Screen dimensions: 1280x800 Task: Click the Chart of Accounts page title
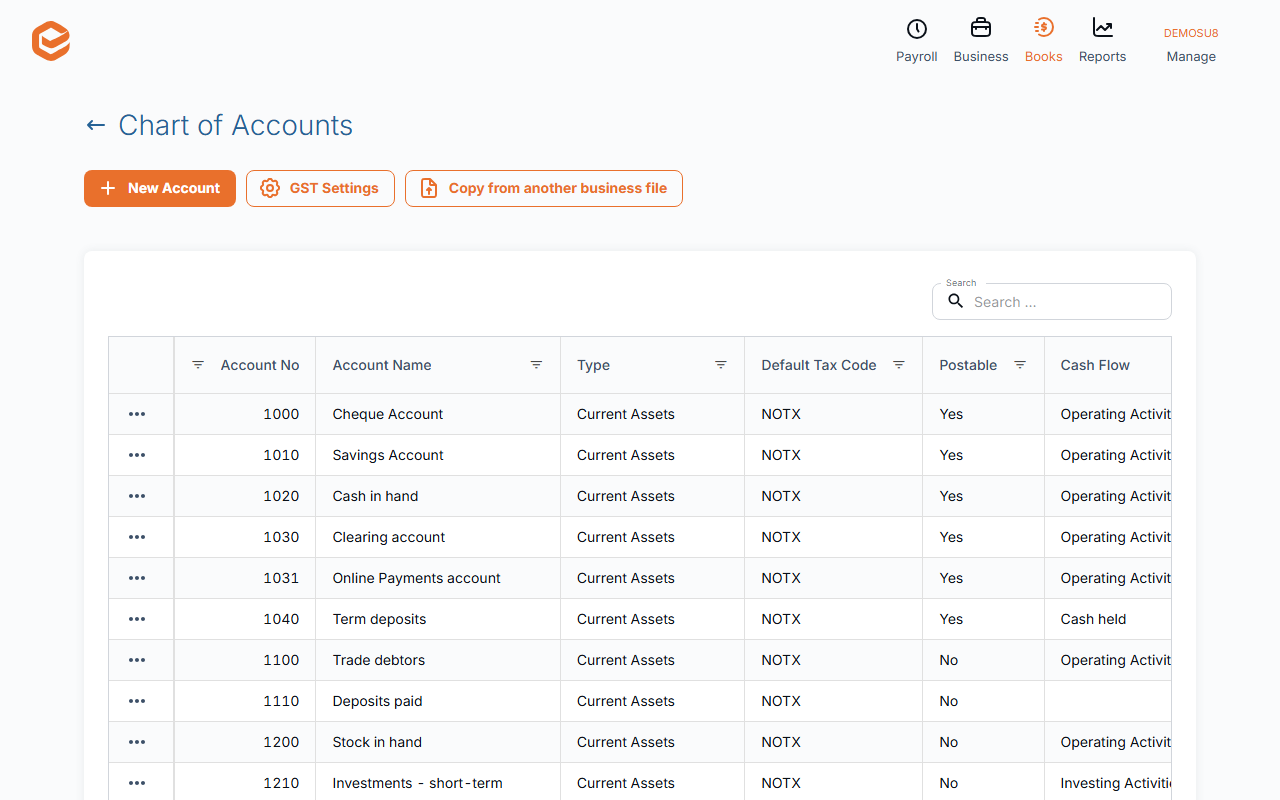tap(235, 125)
